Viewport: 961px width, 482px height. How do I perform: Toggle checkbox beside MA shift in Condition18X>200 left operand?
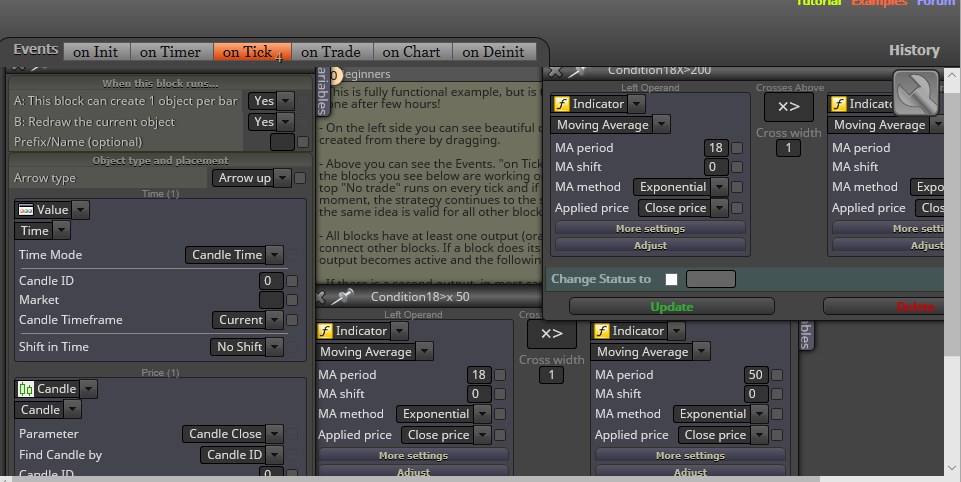[737, 167]
